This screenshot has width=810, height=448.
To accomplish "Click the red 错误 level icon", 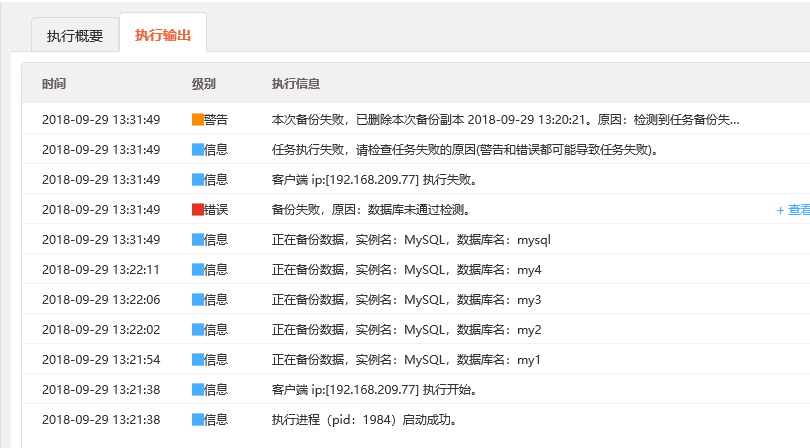I will [x=197, y=210].
